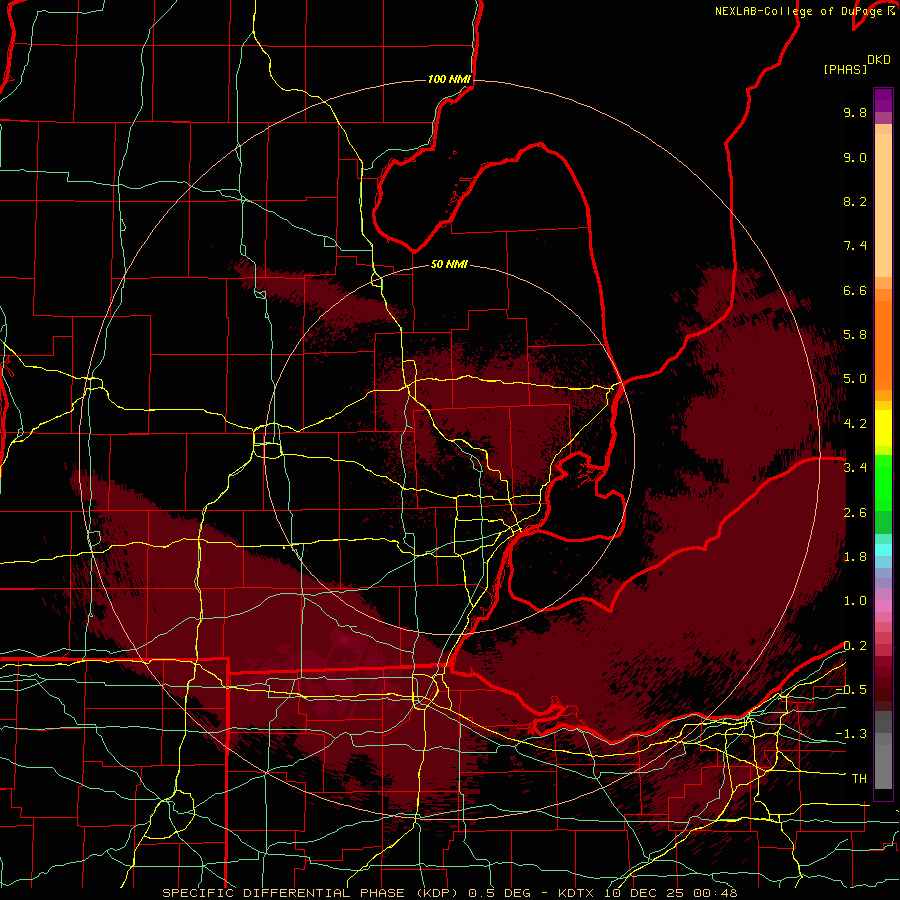Click the [PHAS] legend heading
The image size is (900, 900).
click(x=845, y=69)
